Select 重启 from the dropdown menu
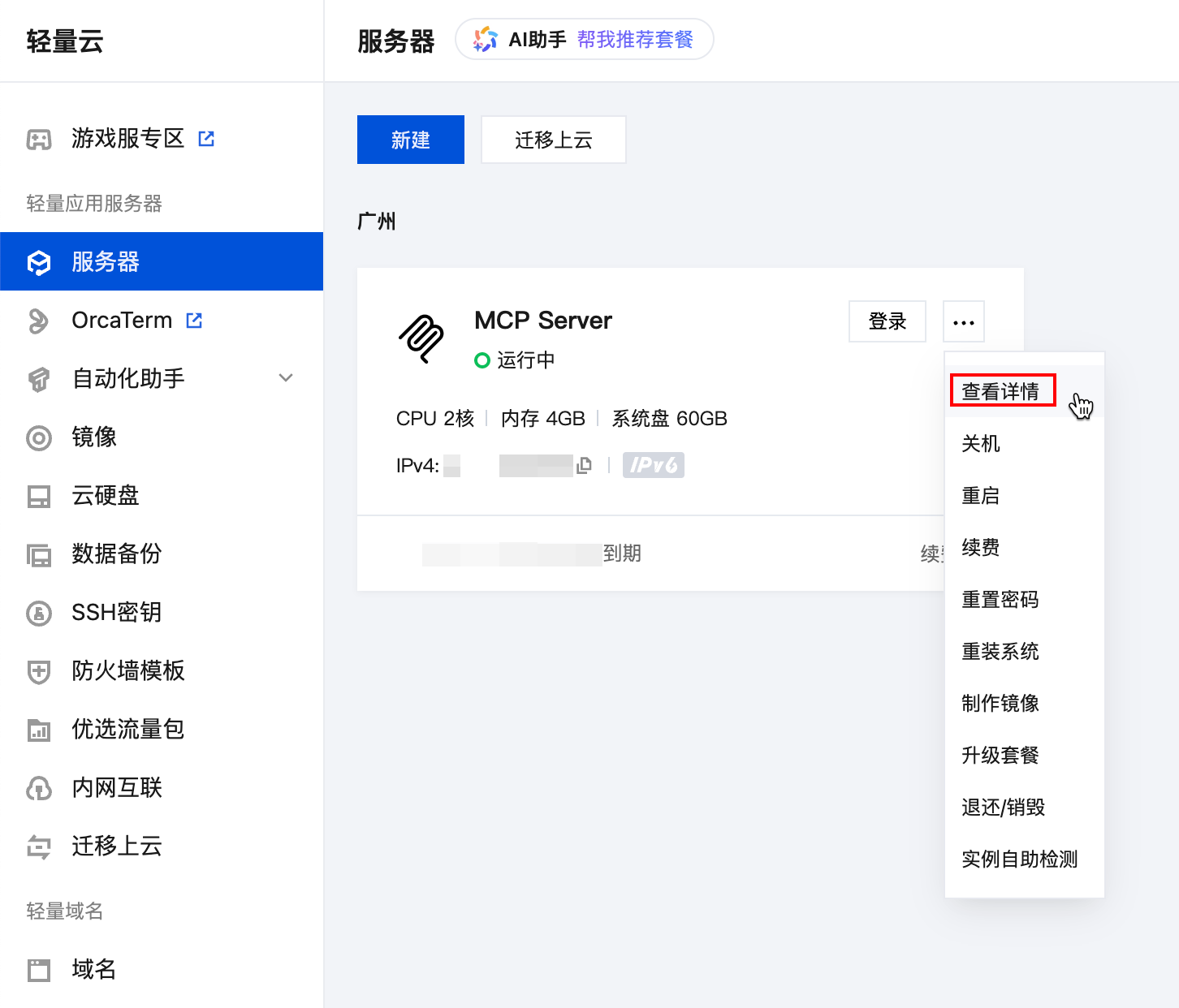This screenshot has height=1008, width=1179. [1025, 495]
